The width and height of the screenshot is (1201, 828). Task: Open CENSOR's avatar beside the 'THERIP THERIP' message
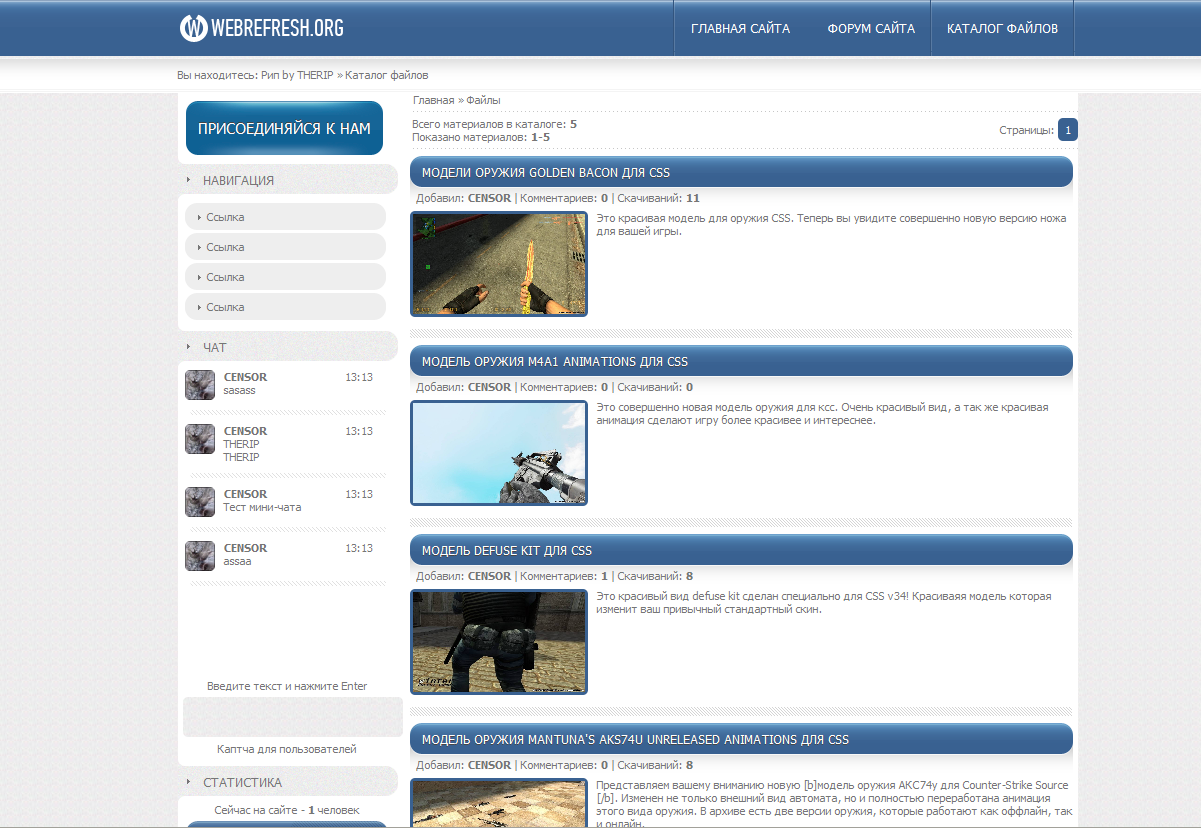point(200,439)
